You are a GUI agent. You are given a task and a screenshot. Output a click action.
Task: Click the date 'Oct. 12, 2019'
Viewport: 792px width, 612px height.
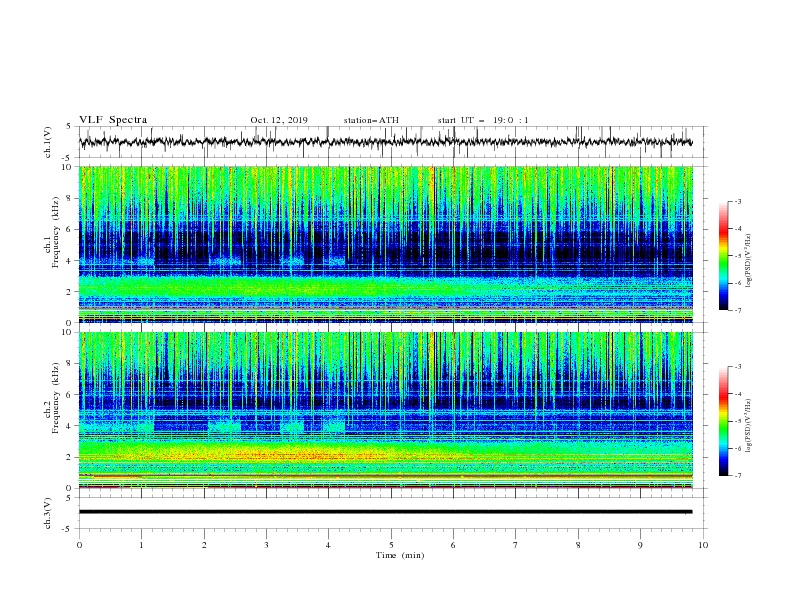[x=279, y=120]
